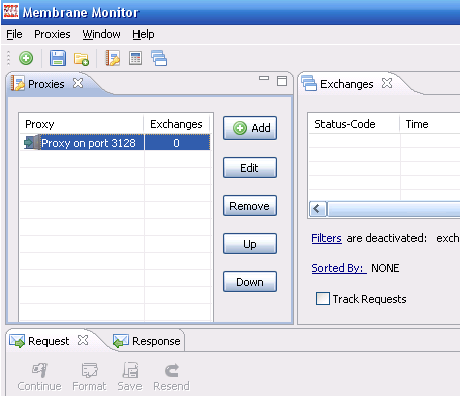
Task: Click the Add proxy button
Action: tap(250, 128)
